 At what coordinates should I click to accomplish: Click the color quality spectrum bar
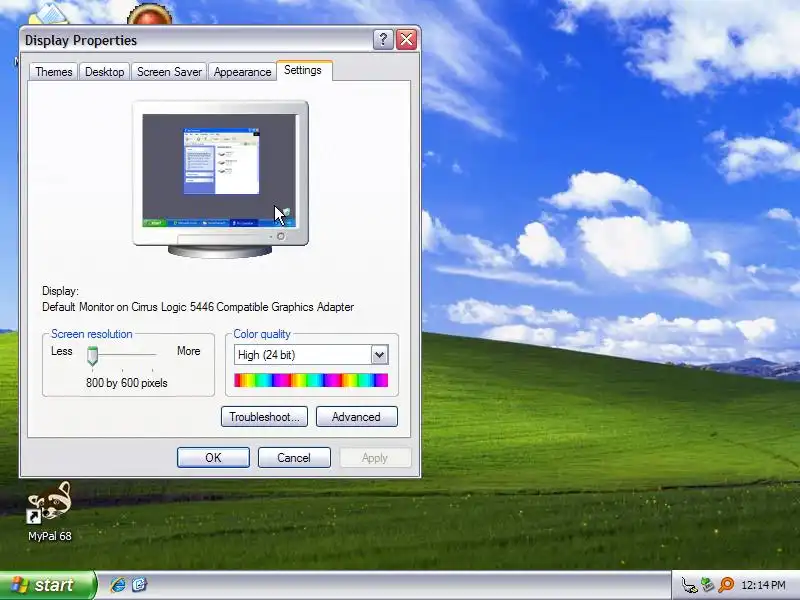point(311,380)
